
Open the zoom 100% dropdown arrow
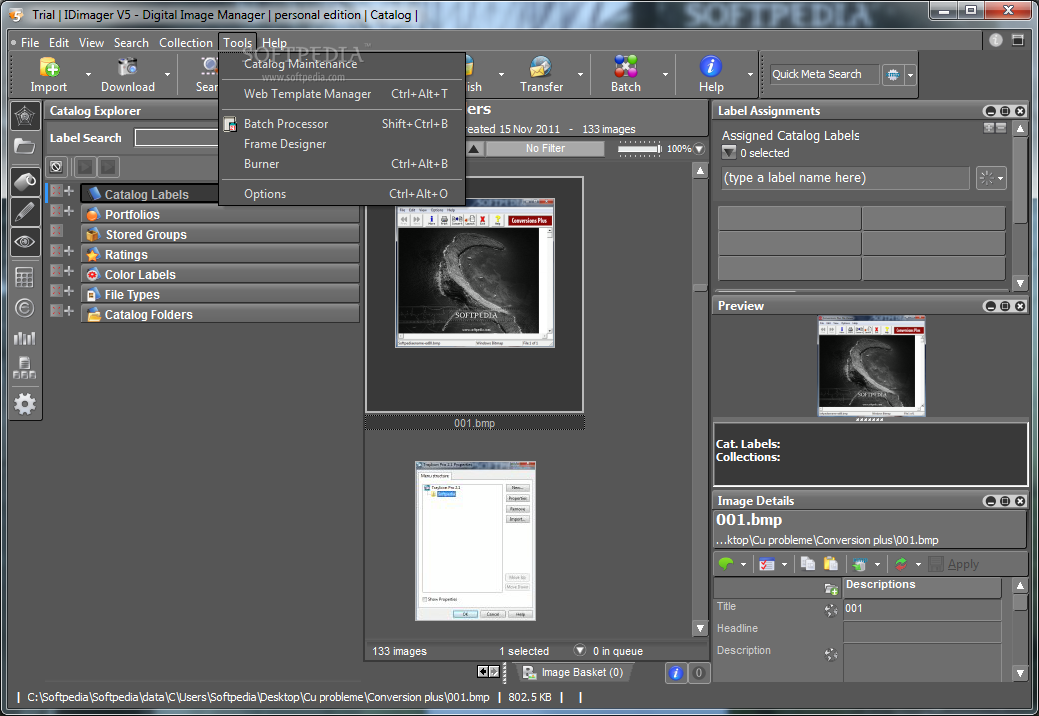click(699, 149)
